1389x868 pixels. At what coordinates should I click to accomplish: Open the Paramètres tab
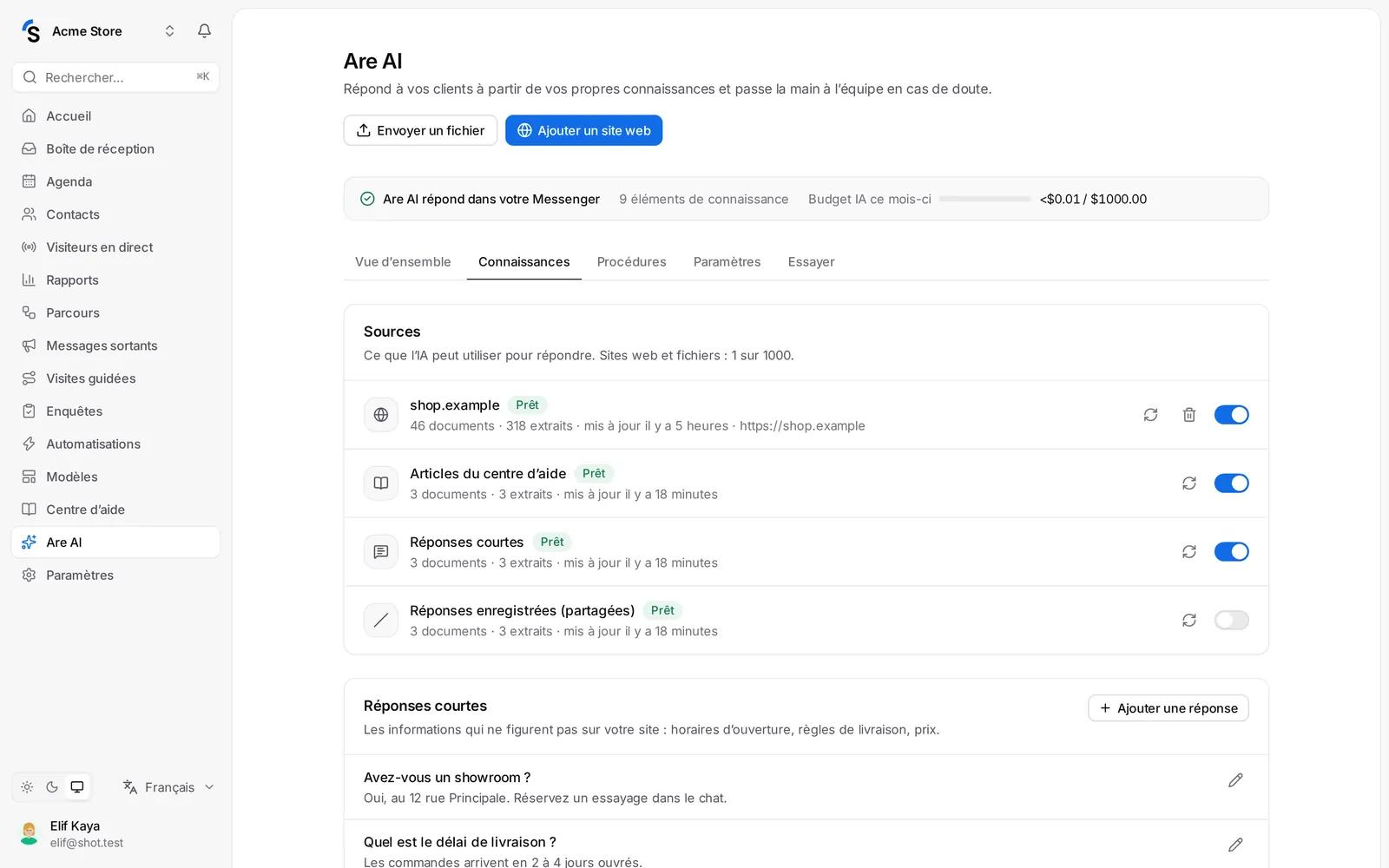727,262
